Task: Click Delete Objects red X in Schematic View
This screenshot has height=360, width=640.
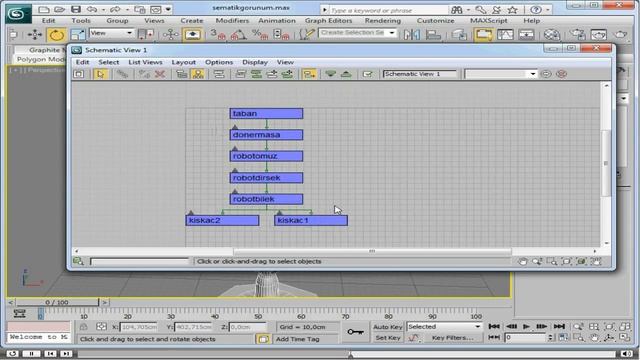Action: tap(160, 74)
